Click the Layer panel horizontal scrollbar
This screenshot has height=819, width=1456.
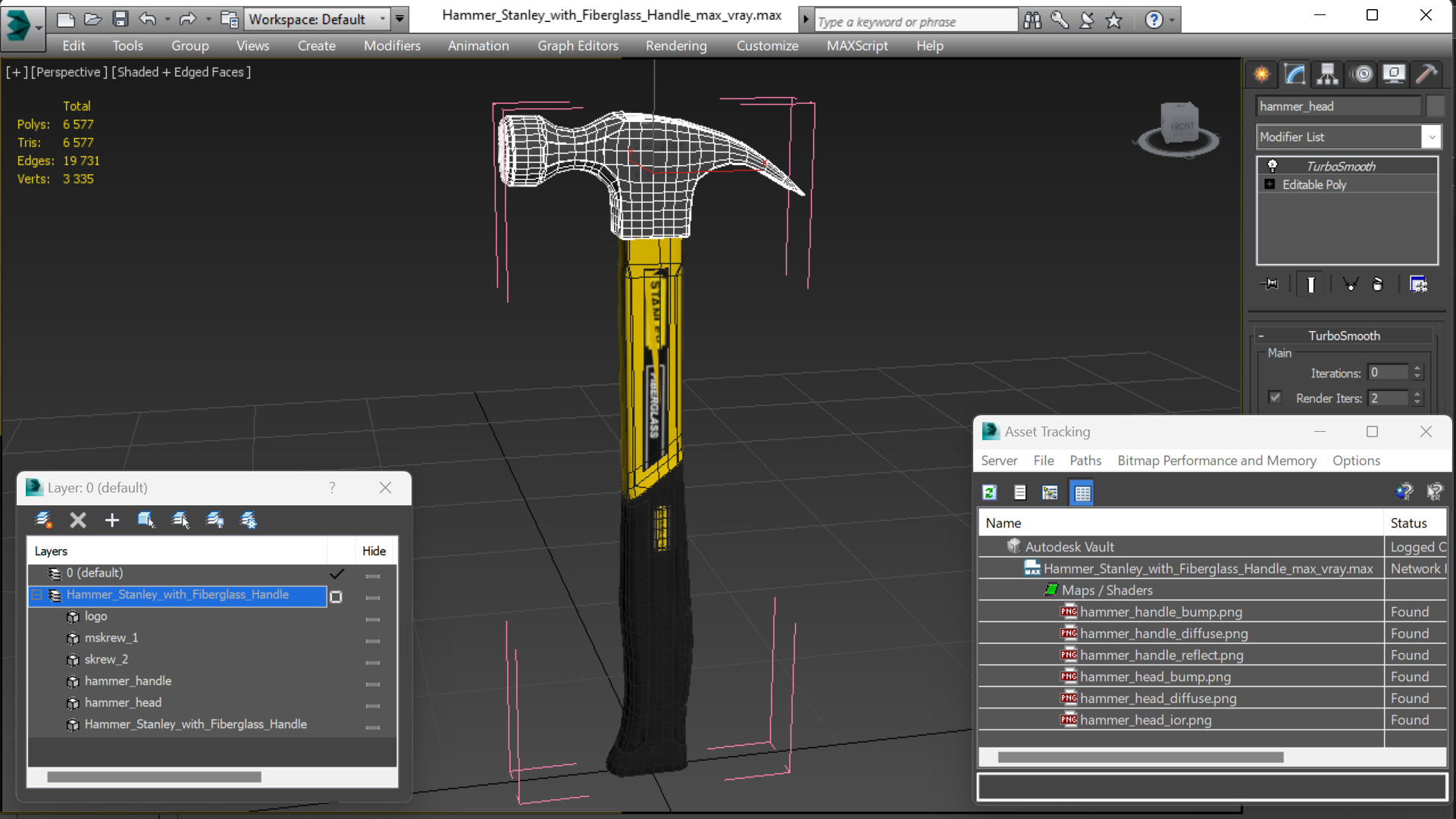point(154,777)
